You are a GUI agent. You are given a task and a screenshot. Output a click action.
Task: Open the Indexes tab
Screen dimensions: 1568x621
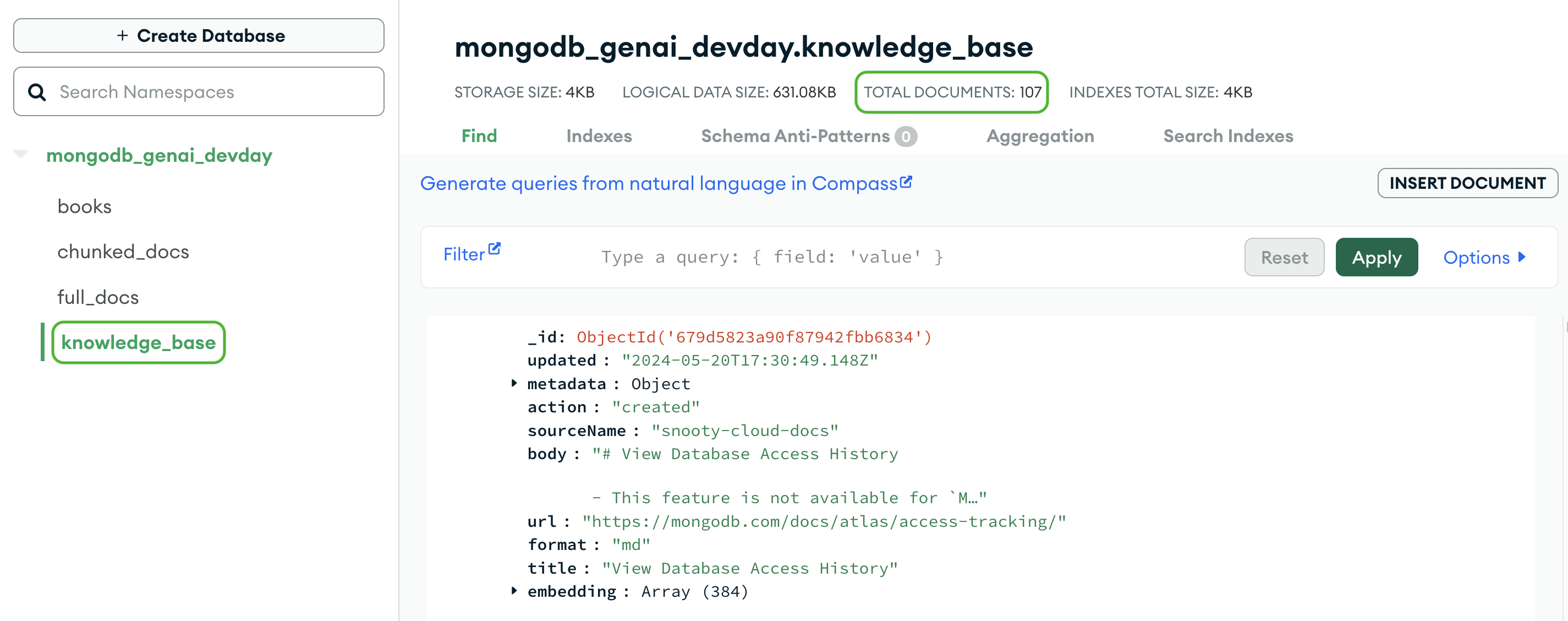point(599,136)
